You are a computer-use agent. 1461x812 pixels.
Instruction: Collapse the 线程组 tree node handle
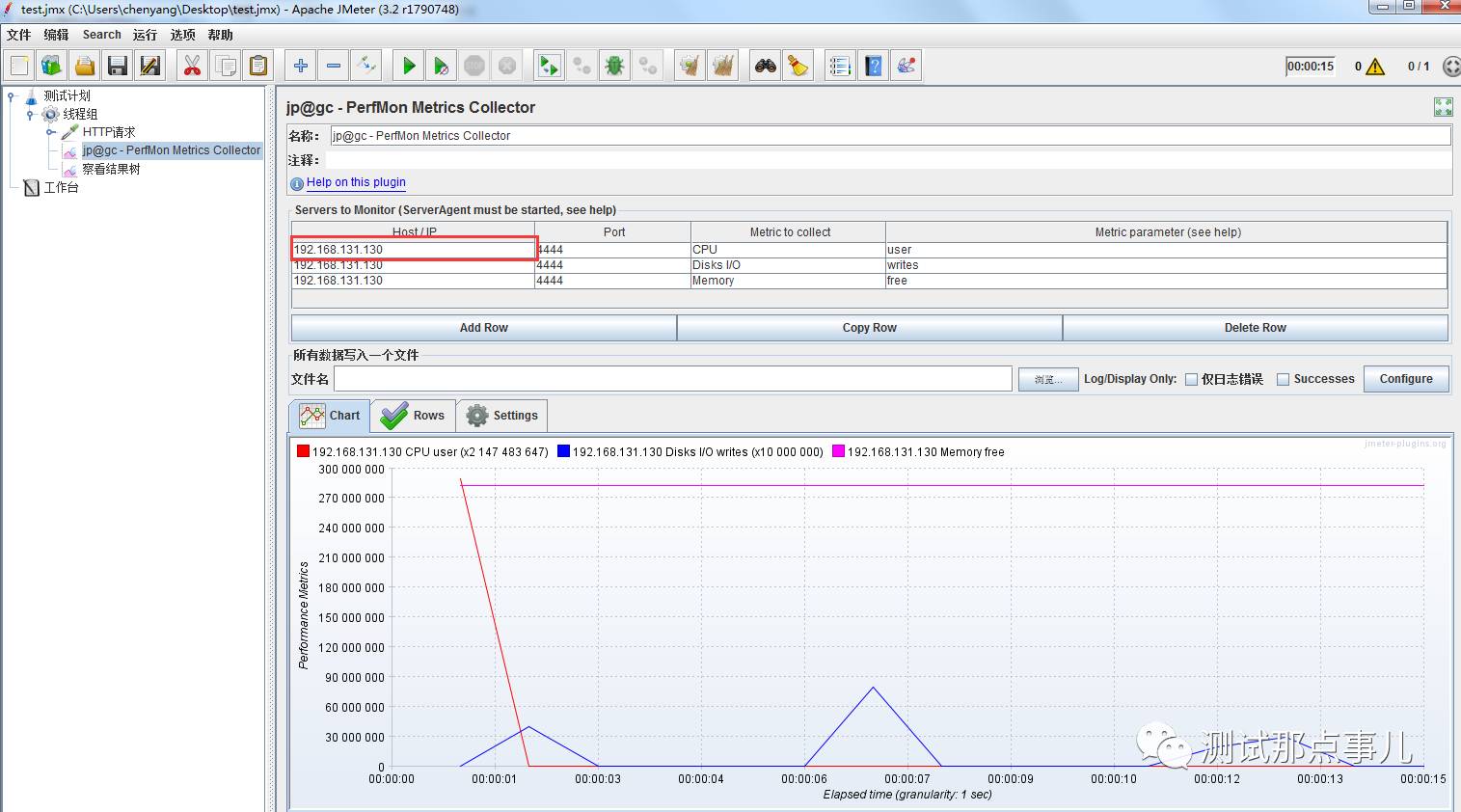(x=30, y=114)
